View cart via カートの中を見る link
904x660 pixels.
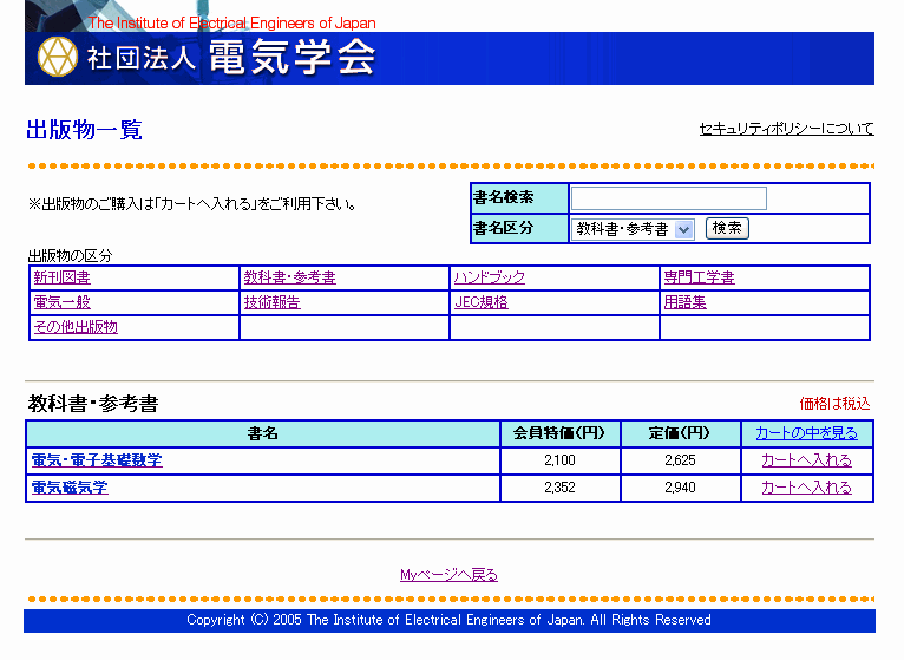click(x=806, y=433)
